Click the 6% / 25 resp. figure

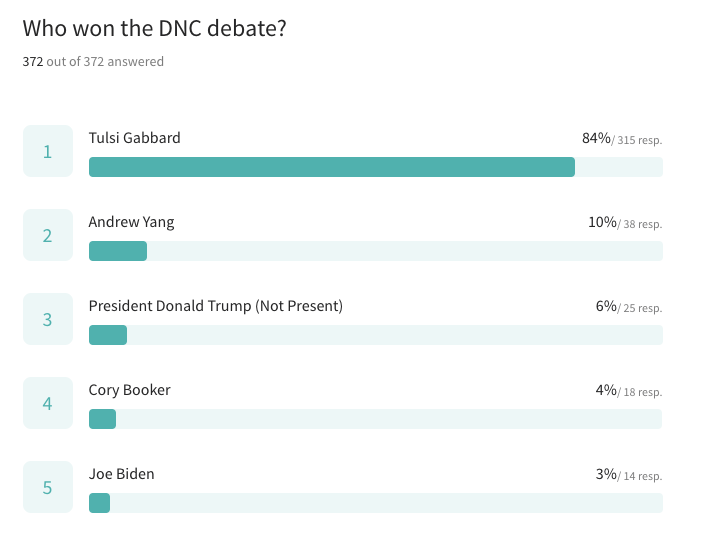click(x=629, y=306)
